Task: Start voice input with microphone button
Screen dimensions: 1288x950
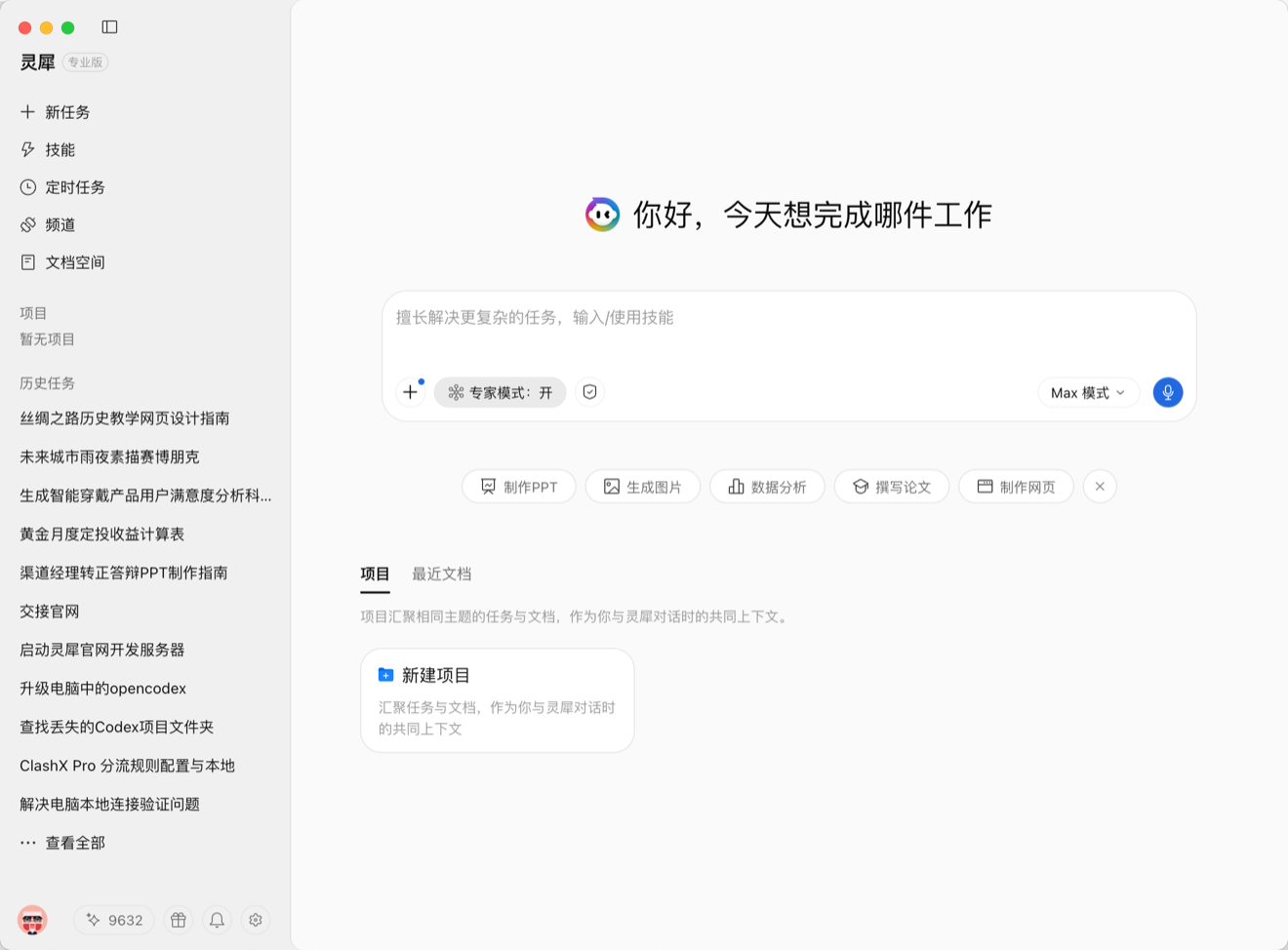Action: [x=1168, y=392]
